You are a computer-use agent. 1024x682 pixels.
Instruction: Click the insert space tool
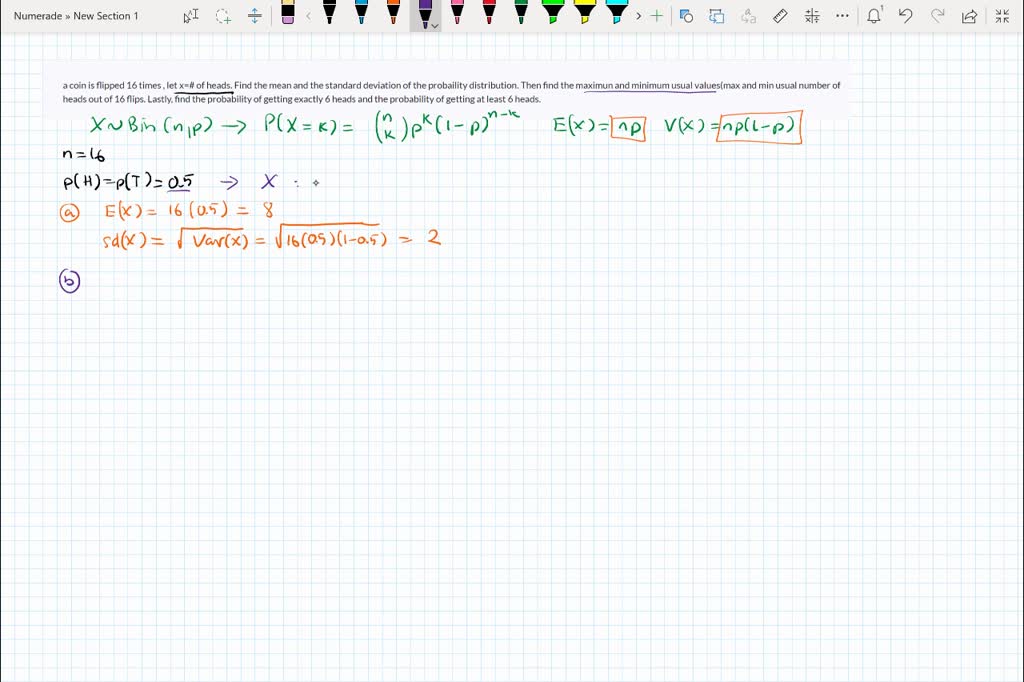(x=255, y=16)
